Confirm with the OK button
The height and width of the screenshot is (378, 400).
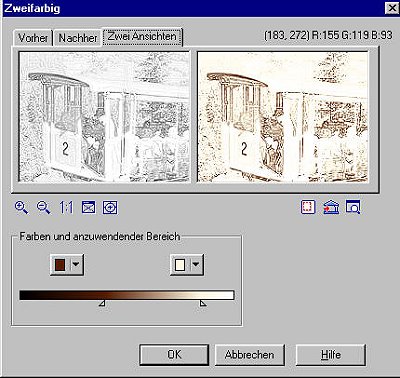click(174, 355)
